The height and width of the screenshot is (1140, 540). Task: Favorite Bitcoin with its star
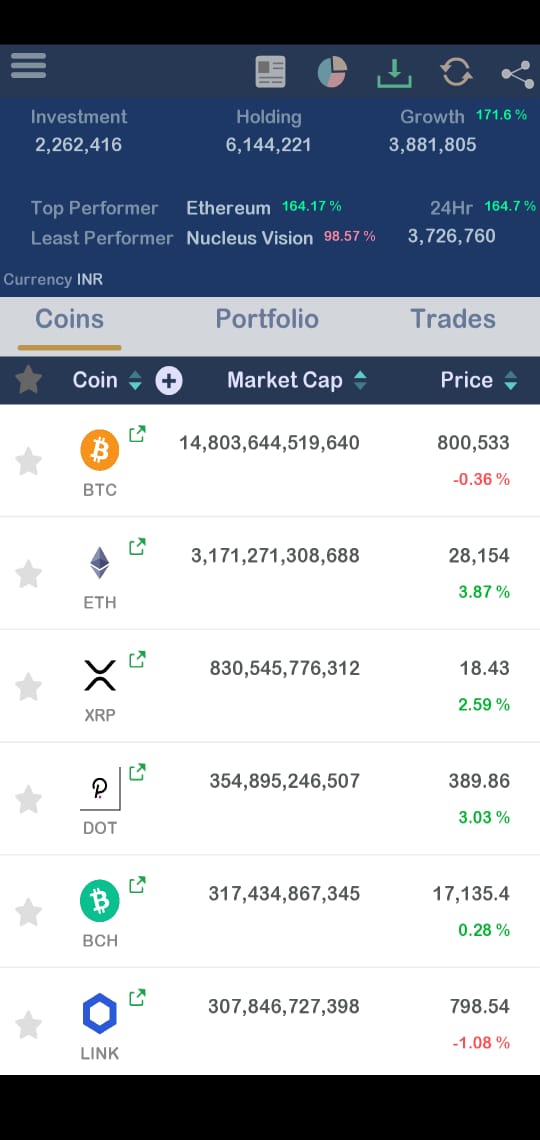pos(28,461)
